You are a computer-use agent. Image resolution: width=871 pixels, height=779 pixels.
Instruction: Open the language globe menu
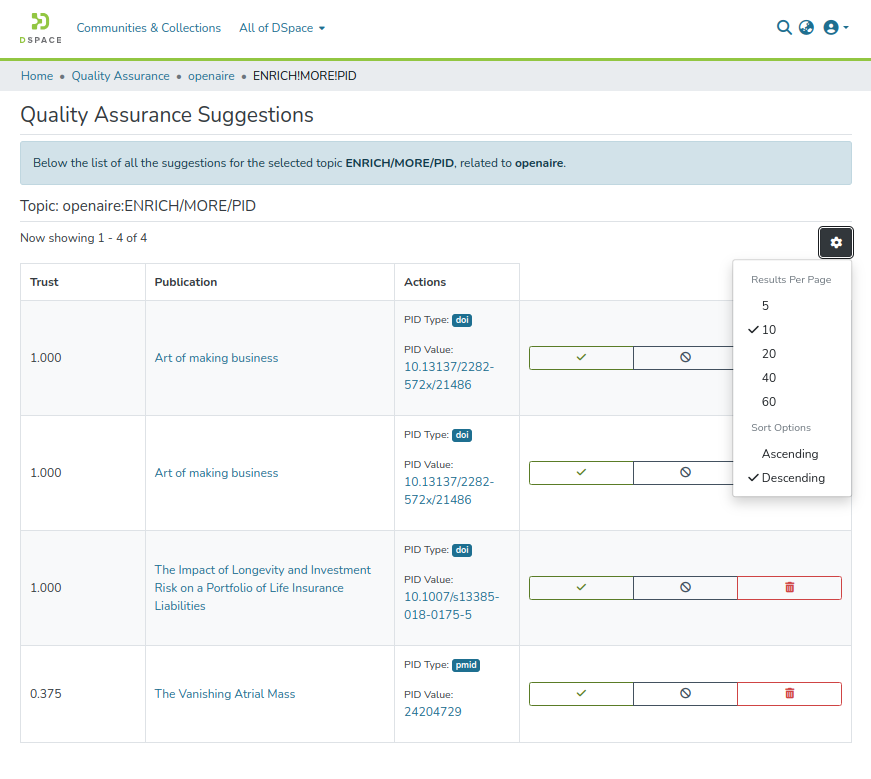click(x=806, y=28)
